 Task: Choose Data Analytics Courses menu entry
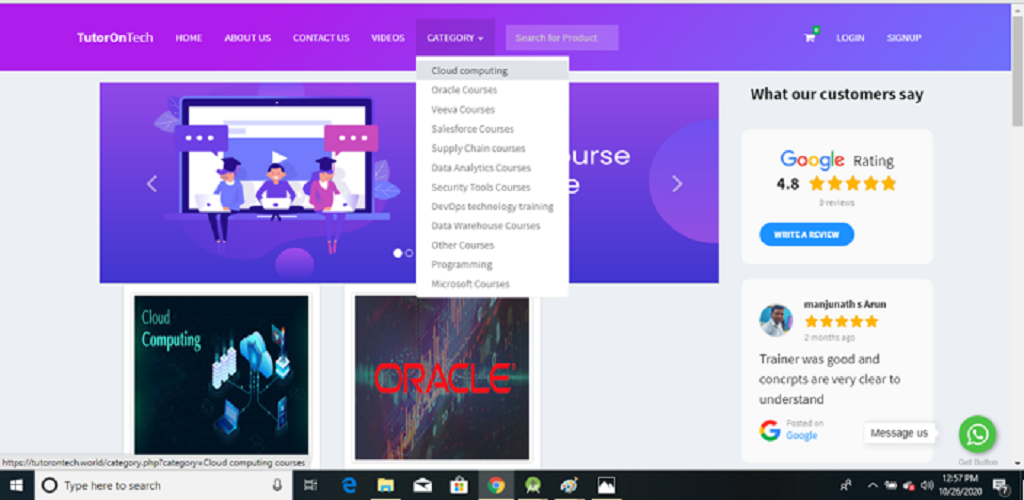point(492,168)
